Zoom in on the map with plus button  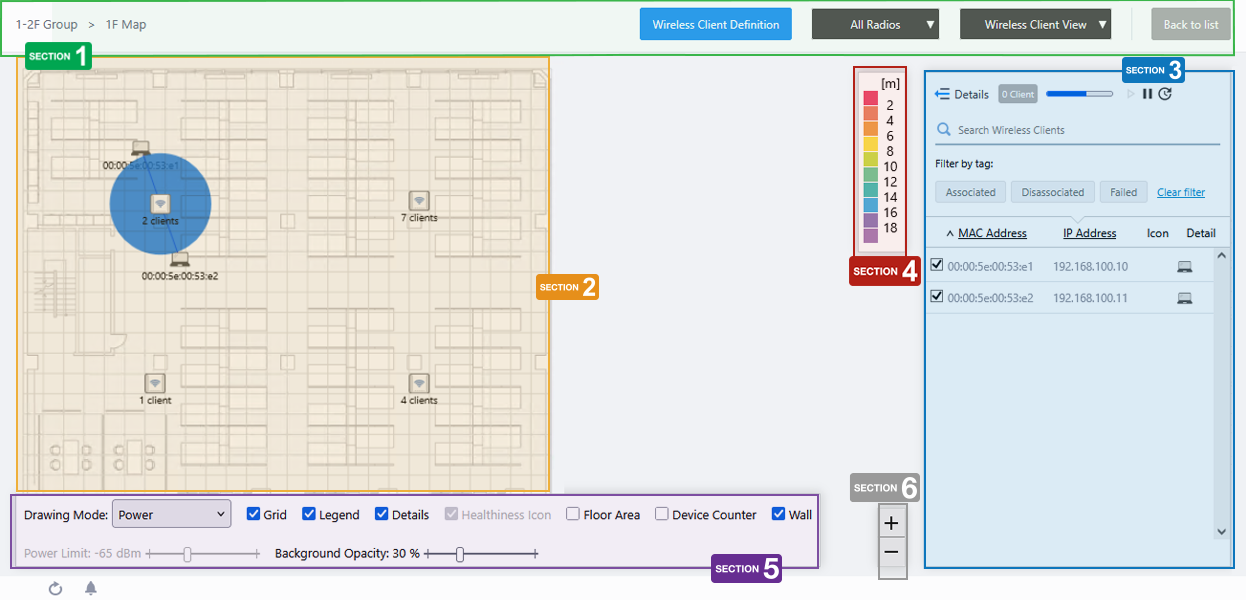(x=892, y=523)
